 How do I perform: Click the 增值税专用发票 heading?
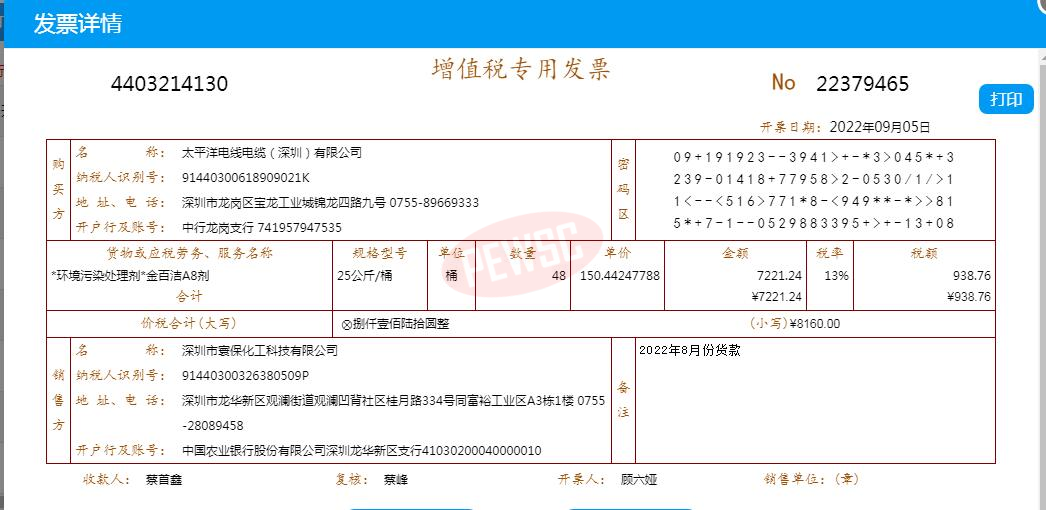pyautogui.click(x=521, y=69)
